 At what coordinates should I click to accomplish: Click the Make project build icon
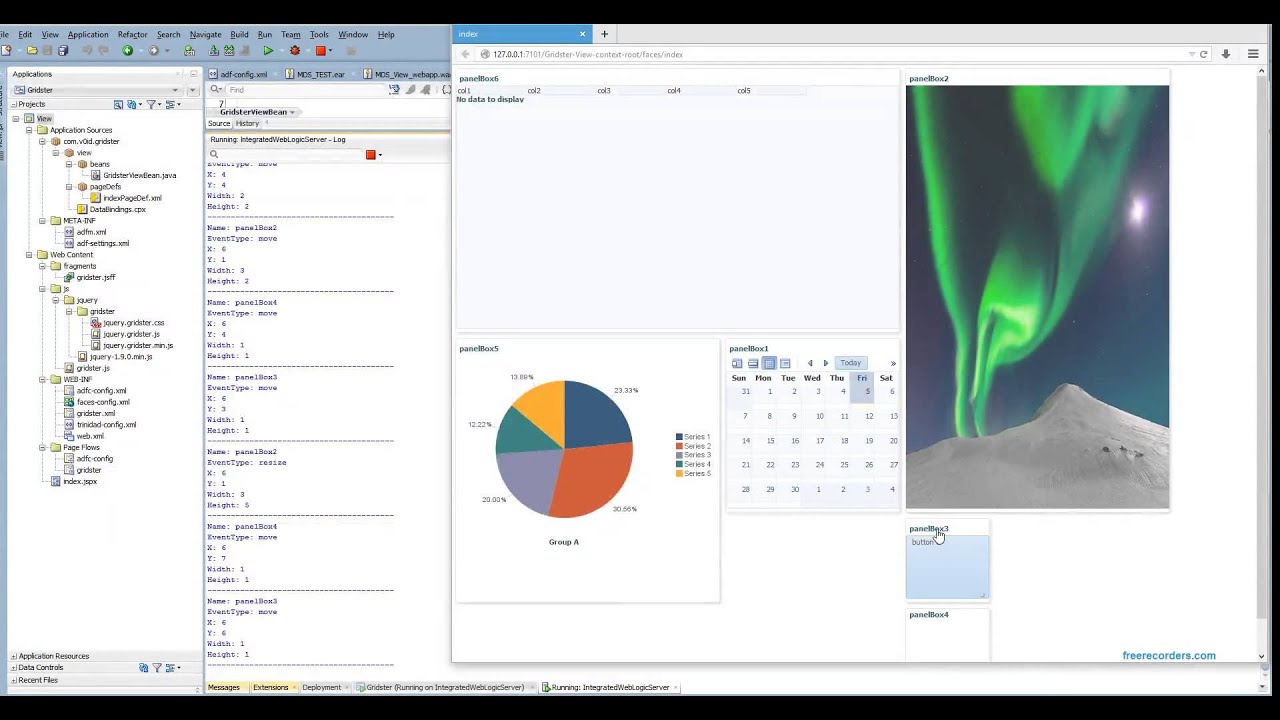pyautogui.click(x=213, y=50)
